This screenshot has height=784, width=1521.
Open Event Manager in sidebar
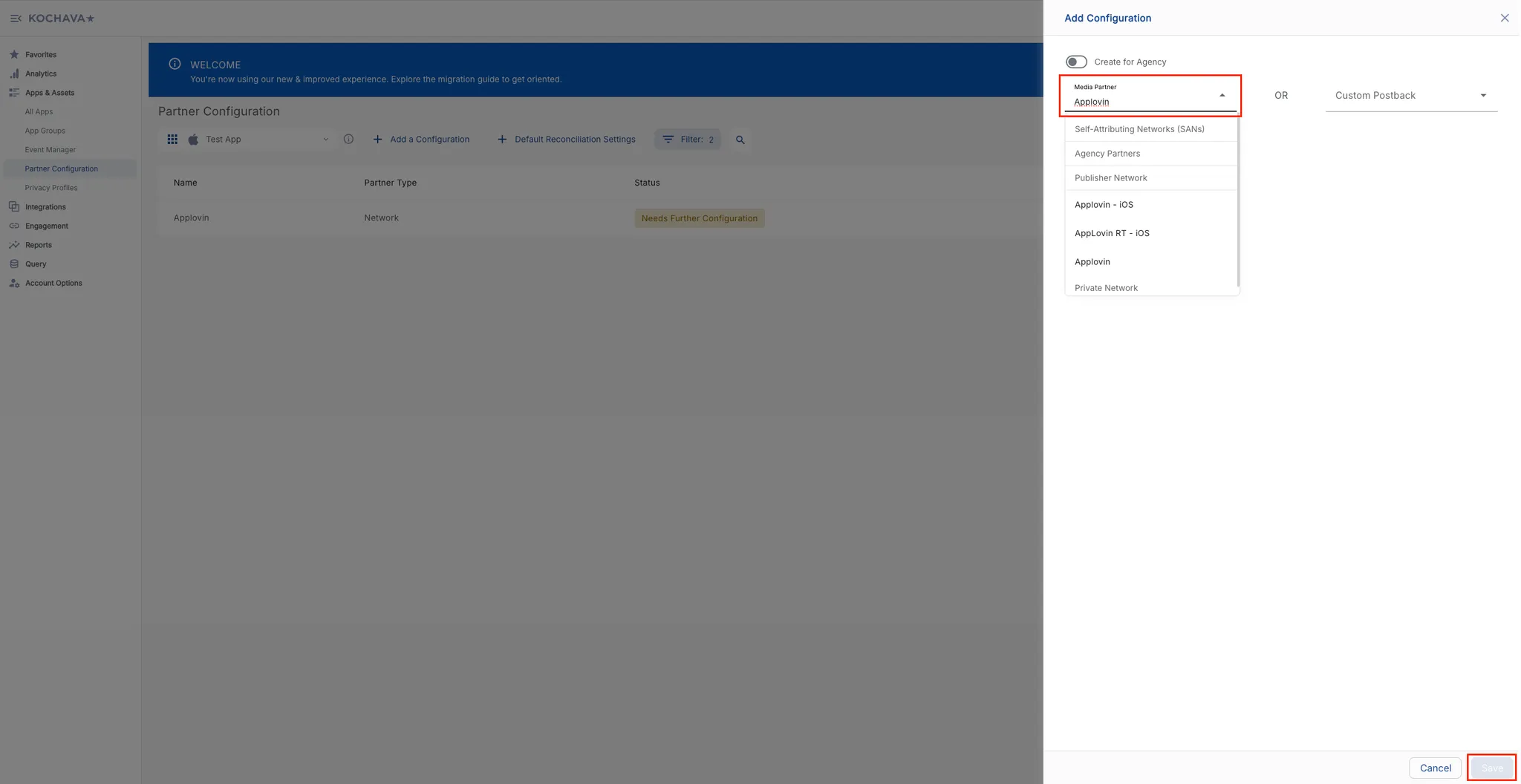pos(51,149)
